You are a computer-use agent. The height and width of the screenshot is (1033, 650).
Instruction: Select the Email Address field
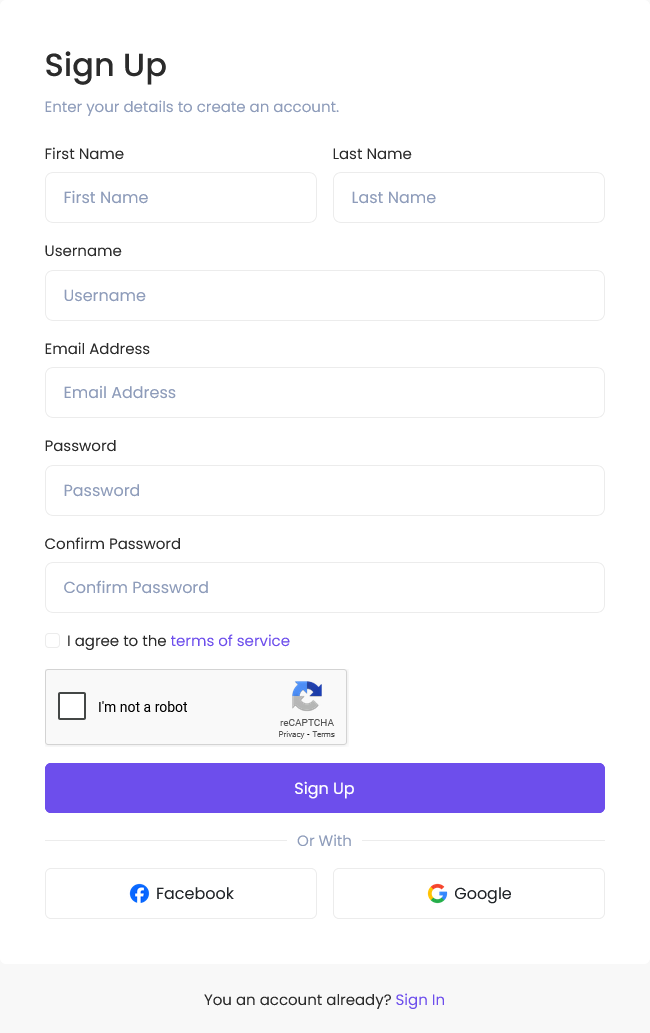(325, 393)
